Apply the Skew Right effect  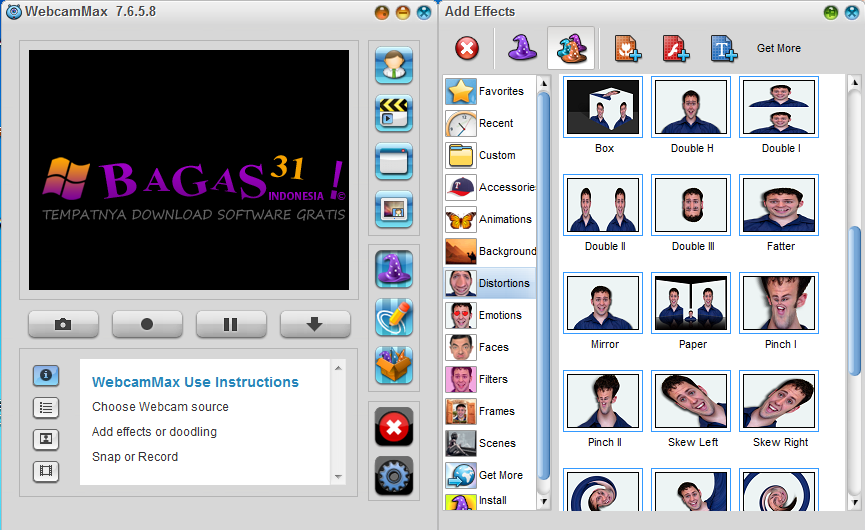[779, 401]
